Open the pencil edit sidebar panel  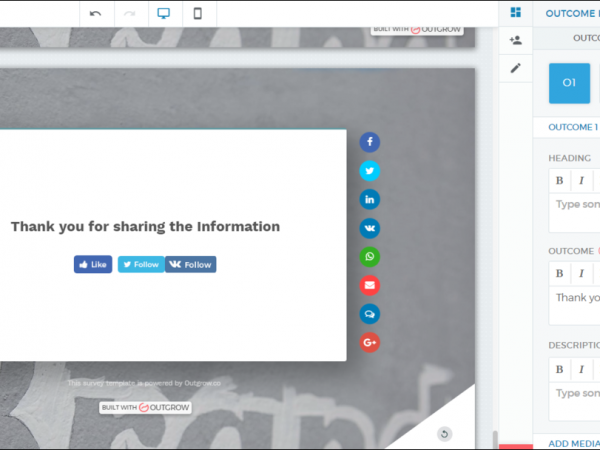(516, 68)
